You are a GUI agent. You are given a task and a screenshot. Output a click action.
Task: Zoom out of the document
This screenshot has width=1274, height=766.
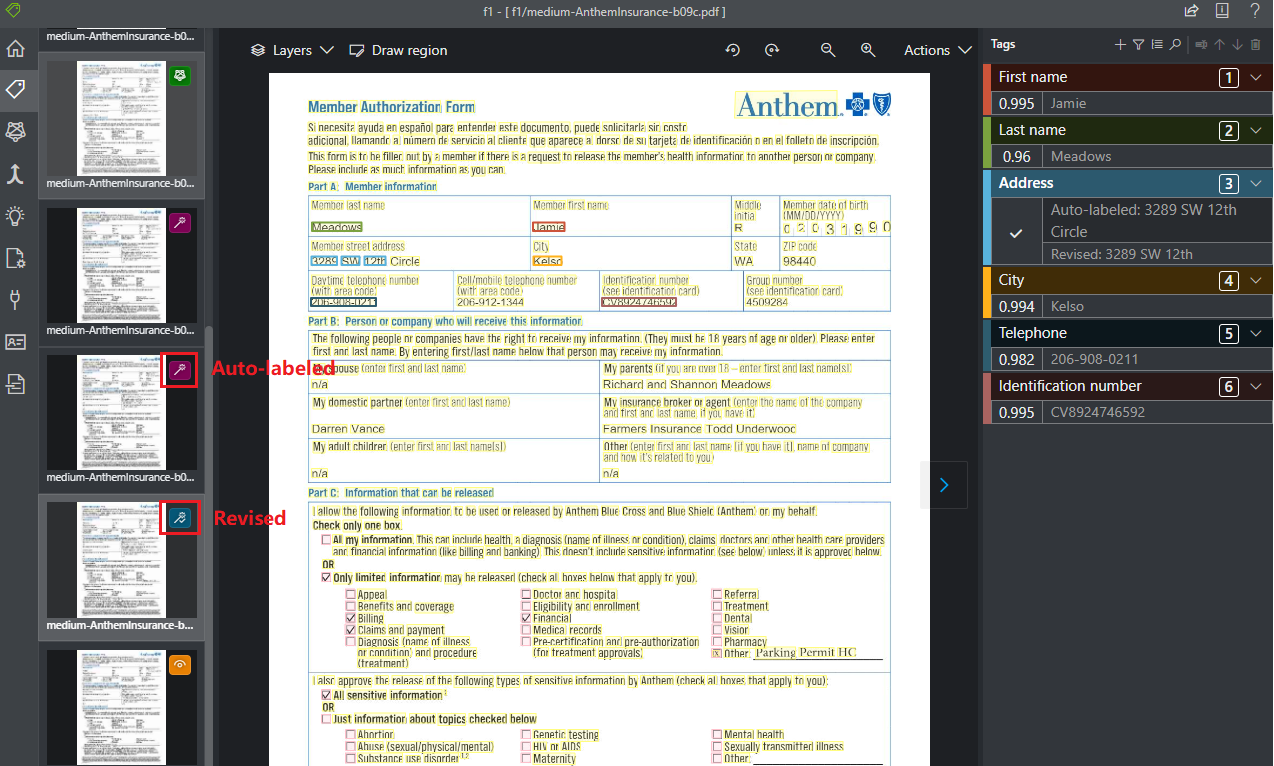pos(828,50)
